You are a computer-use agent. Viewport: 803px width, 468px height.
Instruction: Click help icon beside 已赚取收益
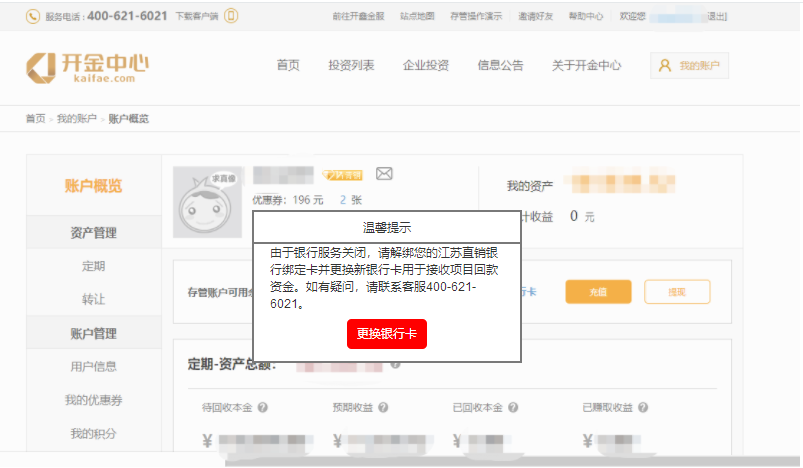point(643,408)
